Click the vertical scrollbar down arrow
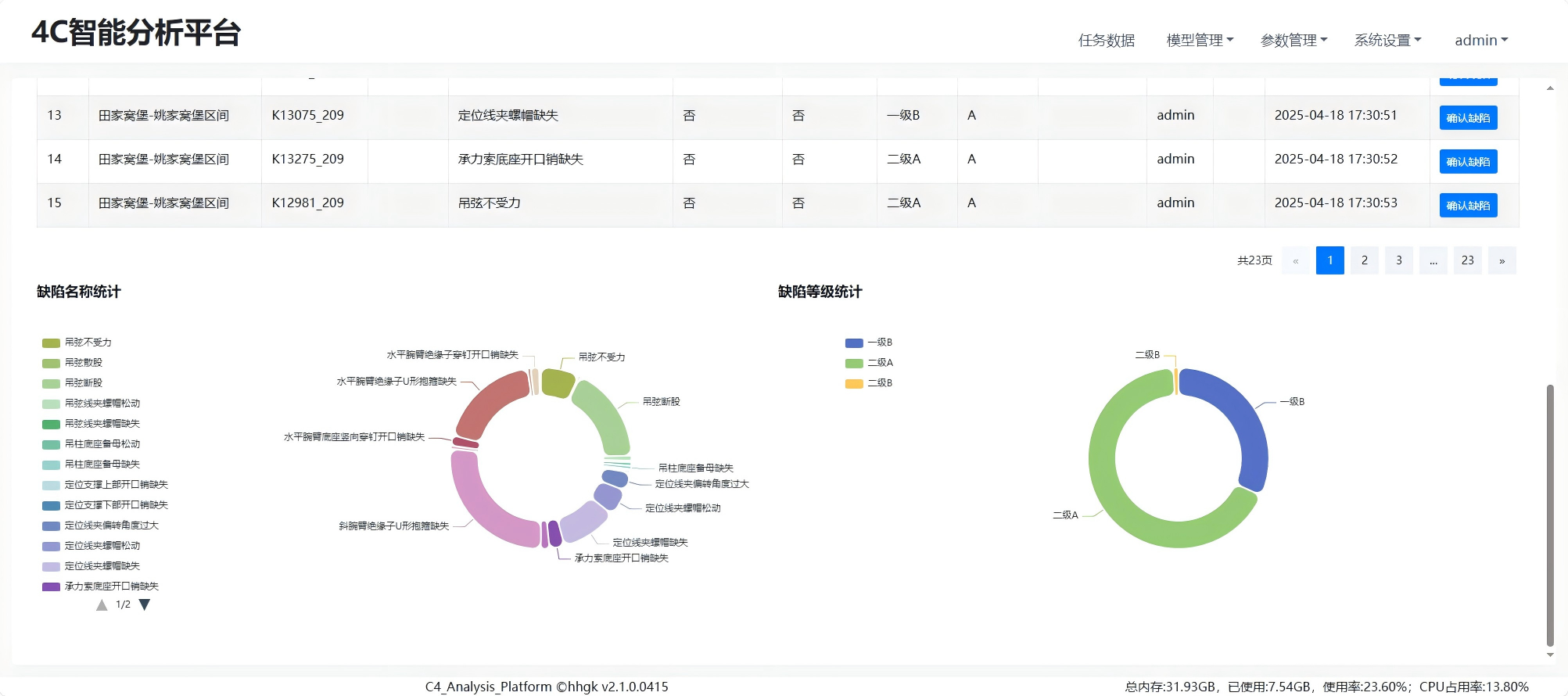Viewport: 1568px width, 696px height. (1550, 655)
